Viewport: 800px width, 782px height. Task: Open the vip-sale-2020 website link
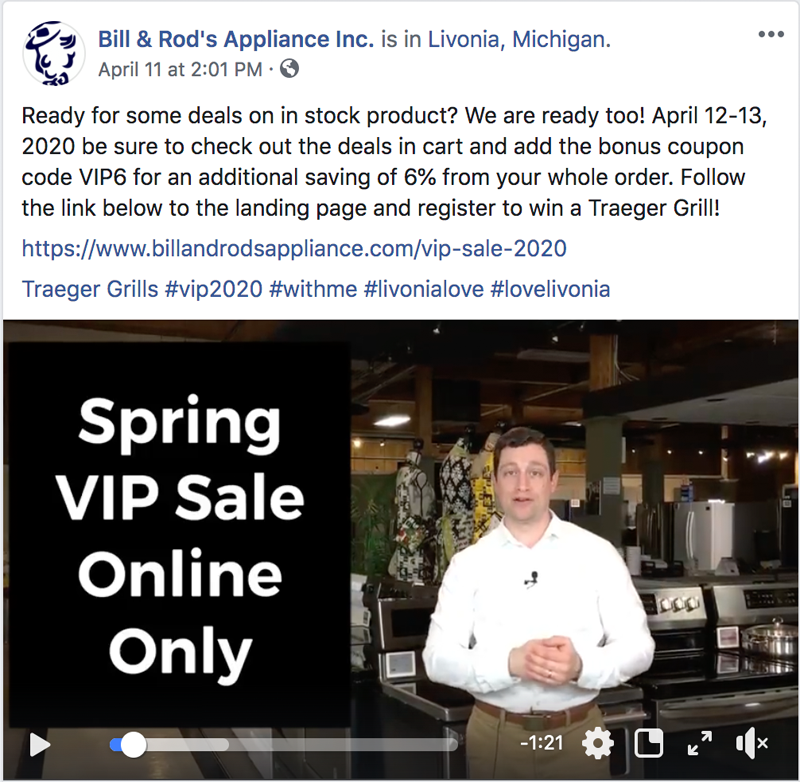point(294,249)
